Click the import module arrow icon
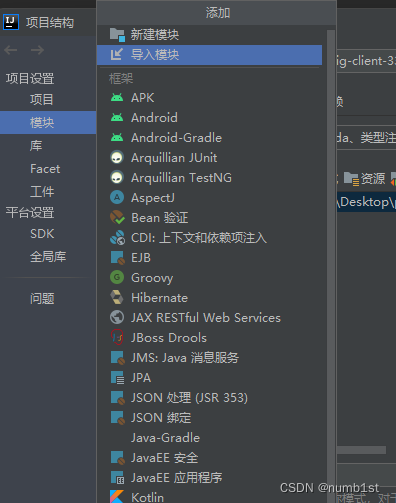 [117, 55]
